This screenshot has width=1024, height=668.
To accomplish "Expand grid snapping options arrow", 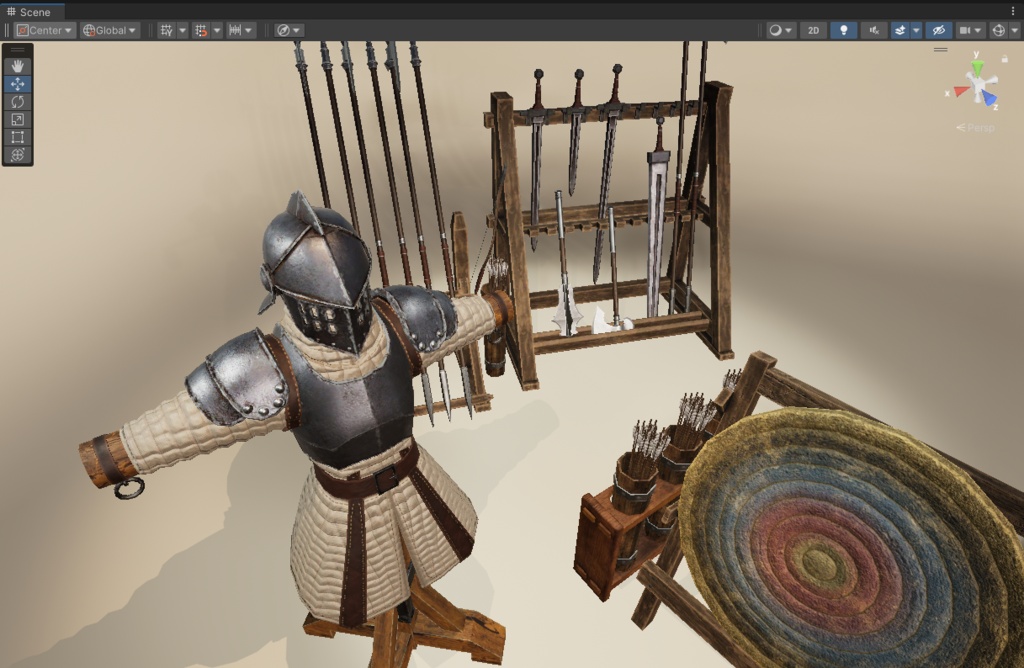I will (x=217, y=30).
